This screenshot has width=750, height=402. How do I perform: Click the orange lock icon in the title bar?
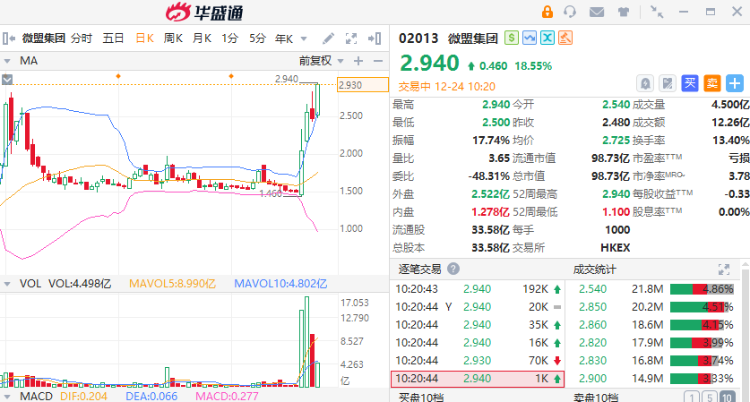tap(547, 11)
